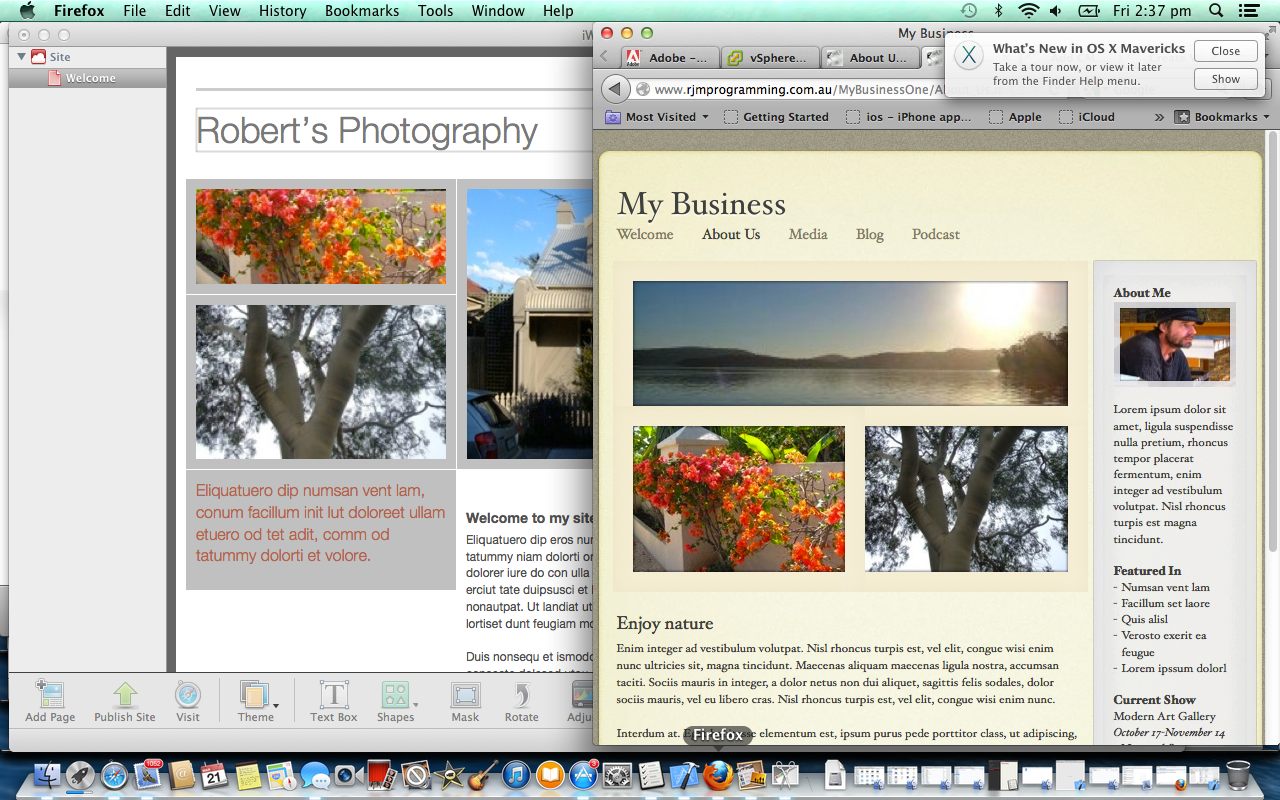
Task: Open Most Visited bookmarks dropdown
Action: coord(657,117)
